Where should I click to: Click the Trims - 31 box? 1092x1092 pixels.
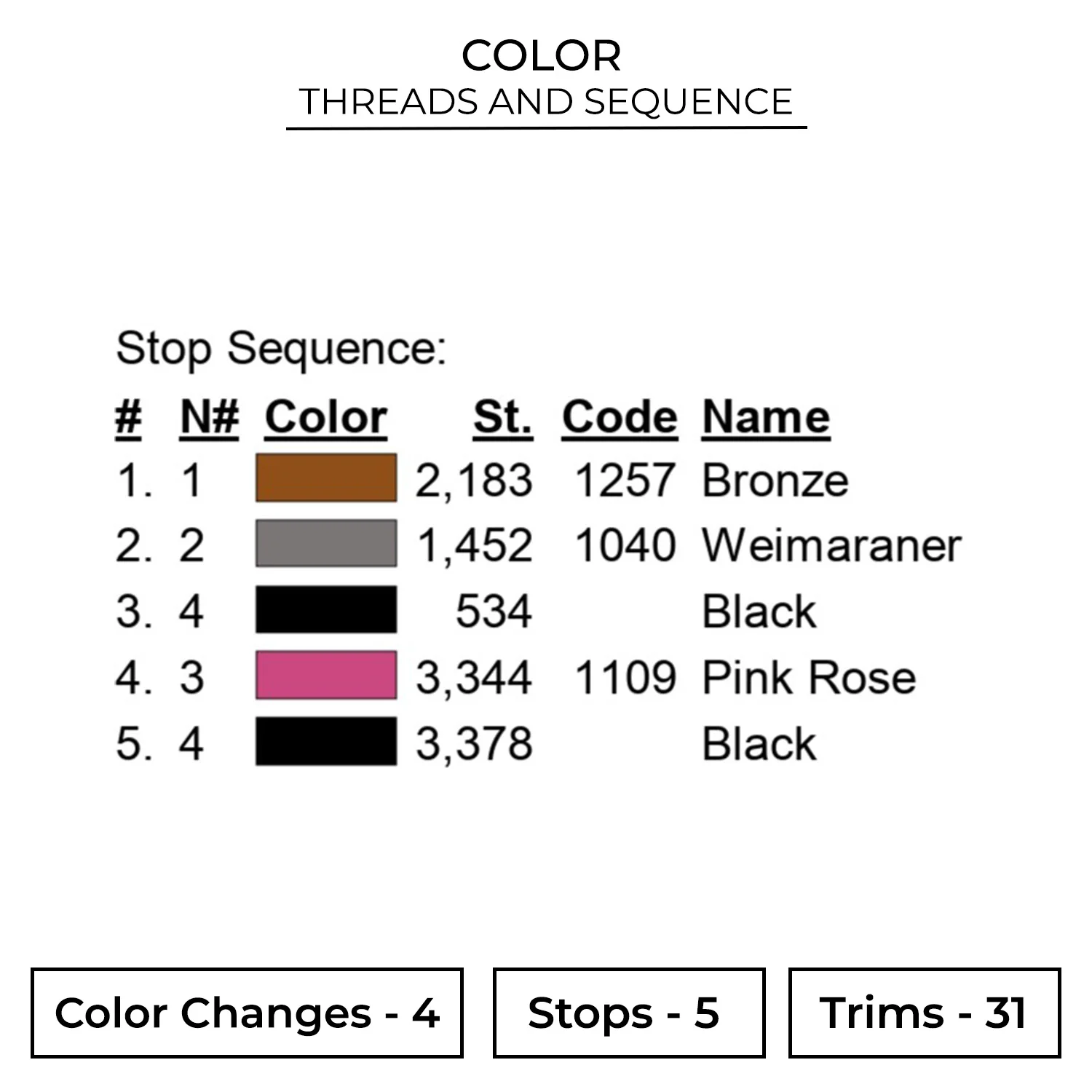924,1013
